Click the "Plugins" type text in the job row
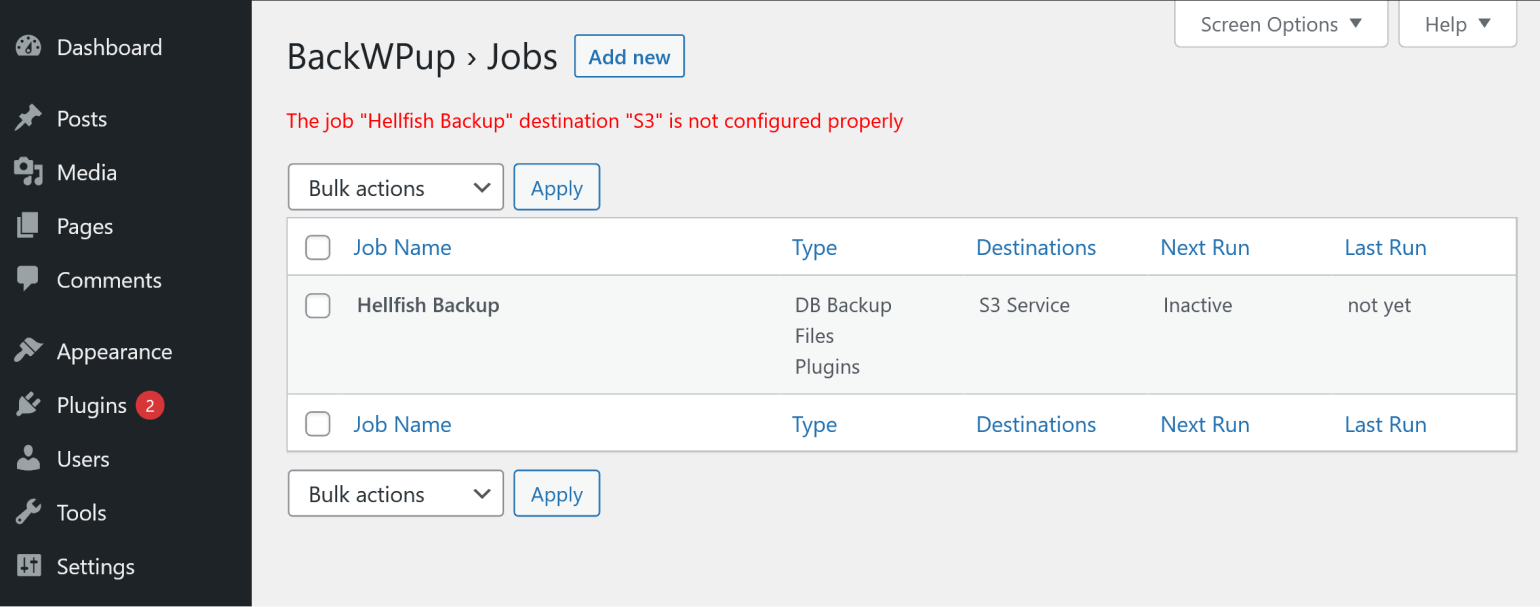The width and height of the screenshot is (1540, 607). click(x=827, y=367)
